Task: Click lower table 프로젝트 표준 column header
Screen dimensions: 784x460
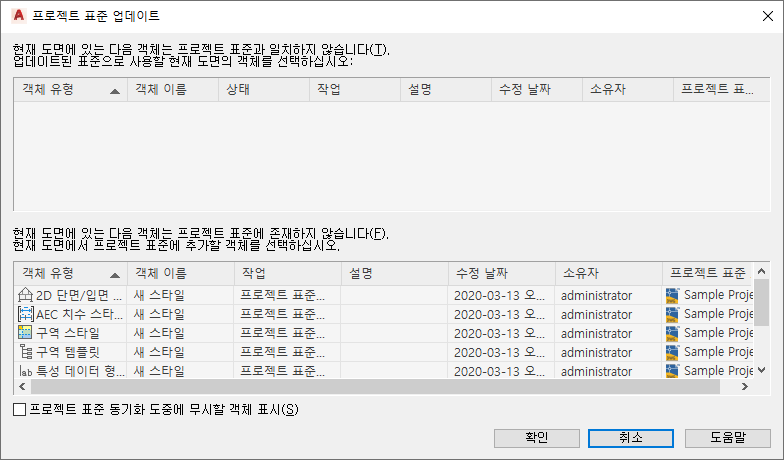Action: coord(708,274)
